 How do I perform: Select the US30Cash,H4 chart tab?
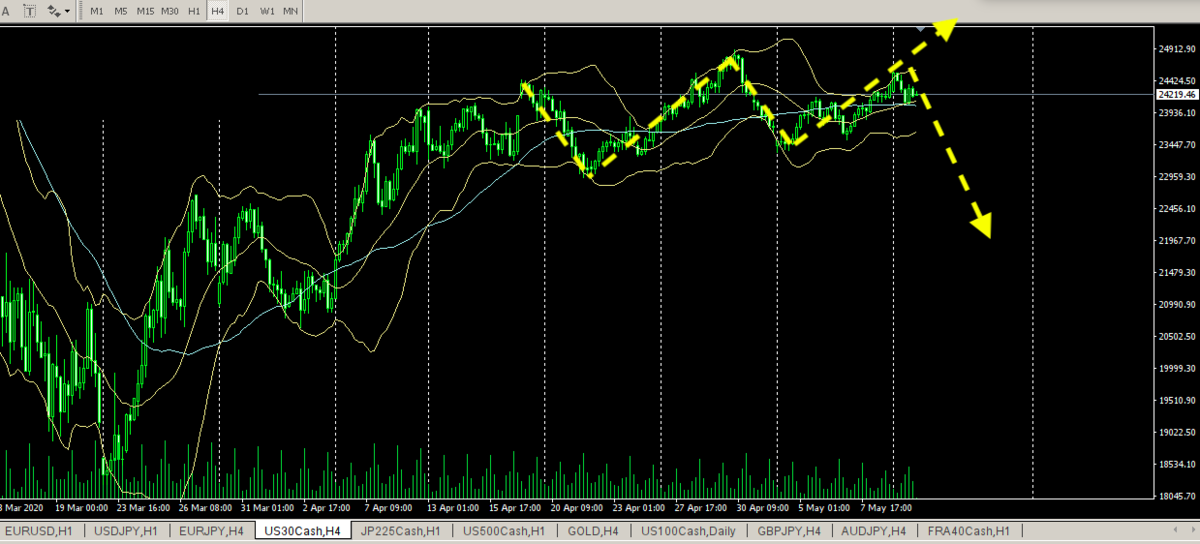tap(303, 531)
